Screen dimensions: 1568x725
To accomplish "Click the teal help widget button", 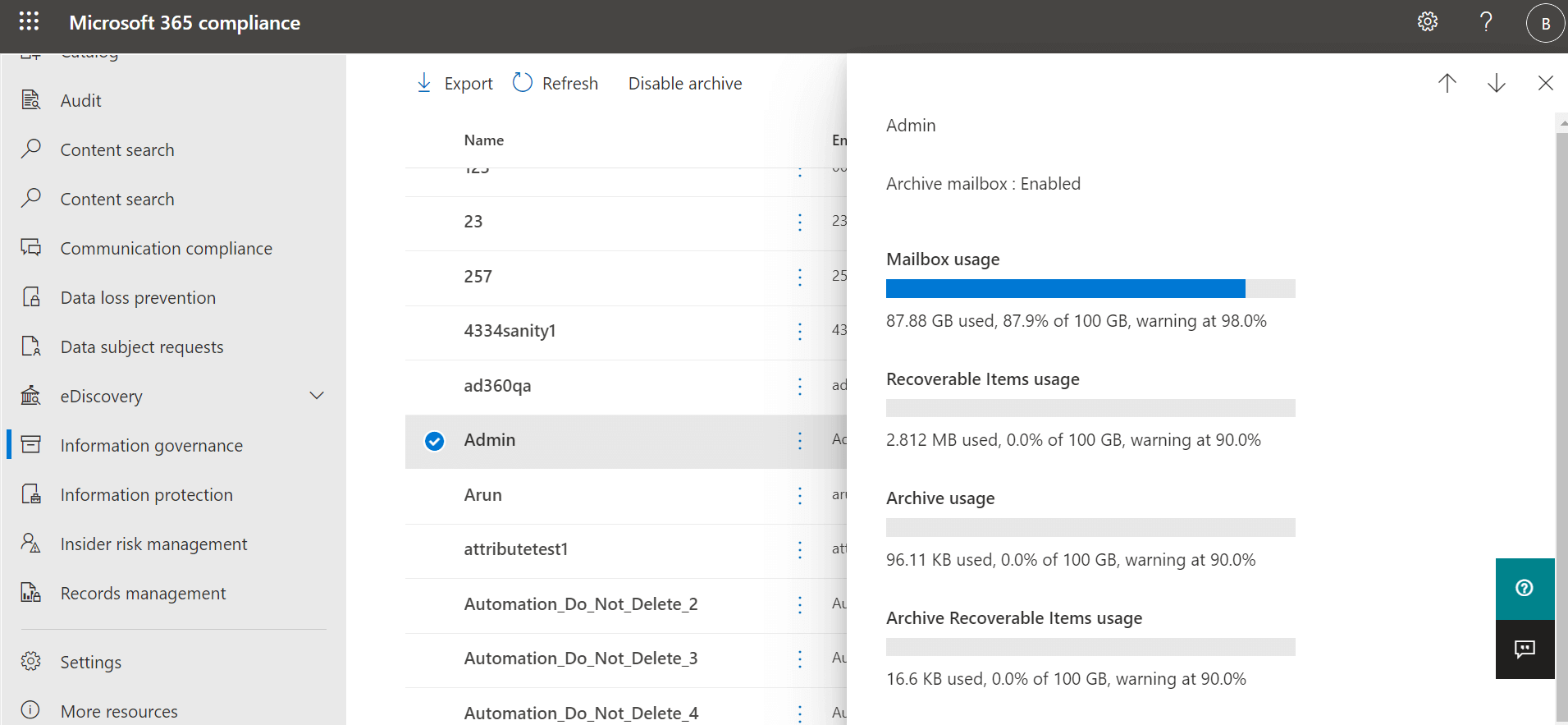I will click(x=1525, y=588).
